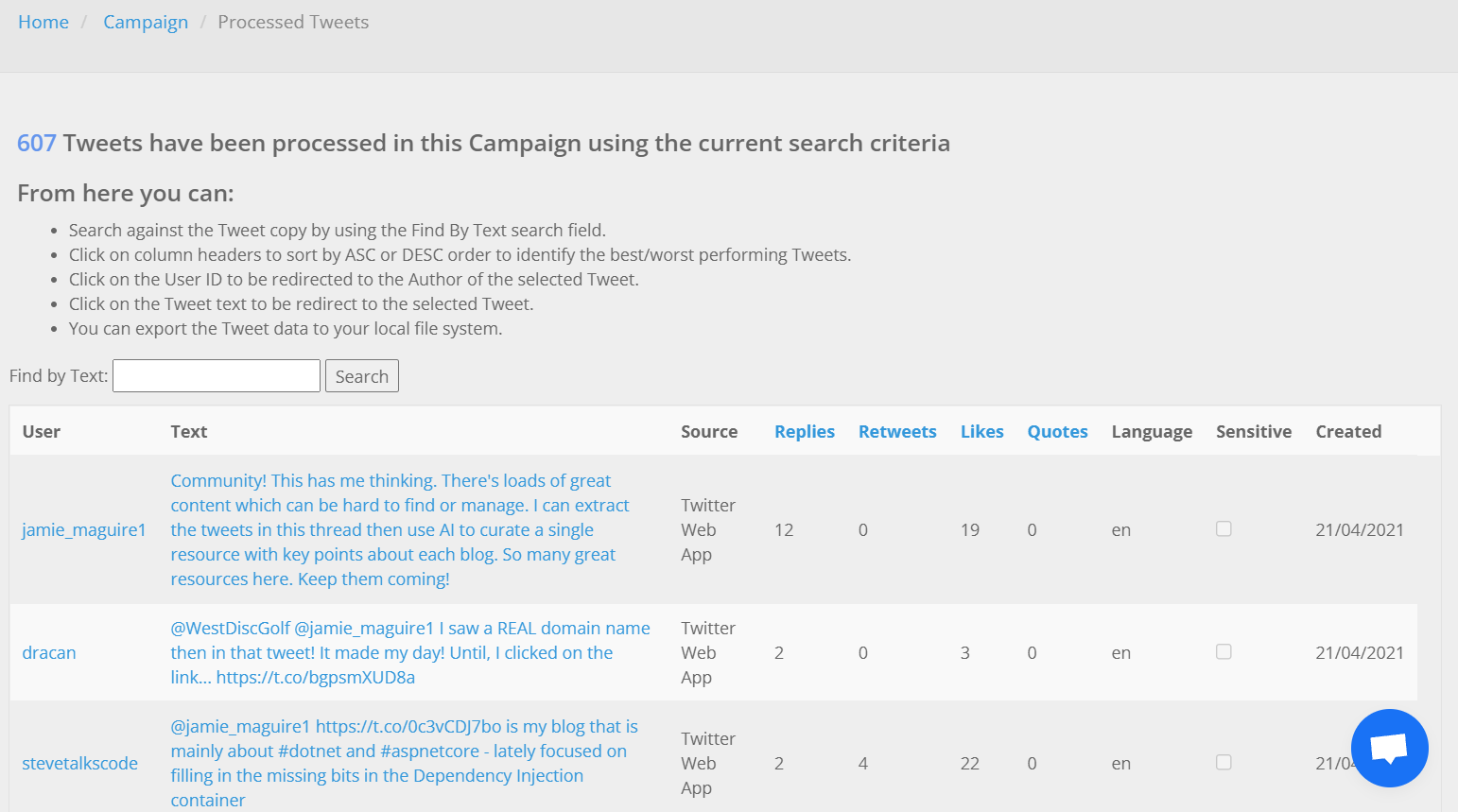The image size is (1458, 812).
Task: Sort tweets by Retweets column
Action: pyautogui.click(x=896, y=432)
